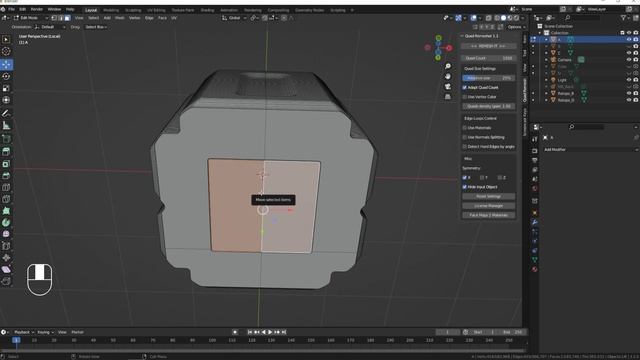Select the Move tool
Screen dimensions: 640x360
tap(6, 64)
